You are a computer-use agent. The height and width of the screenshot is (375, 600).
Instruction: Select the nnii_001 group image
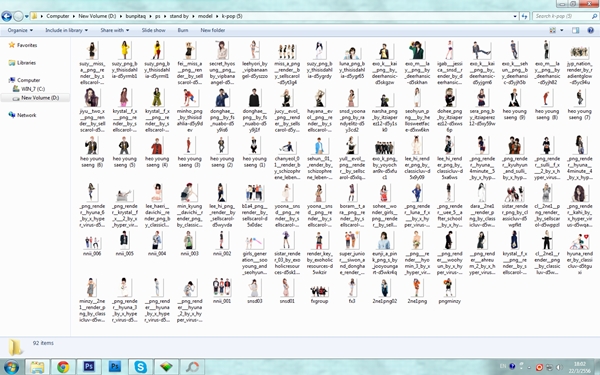tap(222, 292)
